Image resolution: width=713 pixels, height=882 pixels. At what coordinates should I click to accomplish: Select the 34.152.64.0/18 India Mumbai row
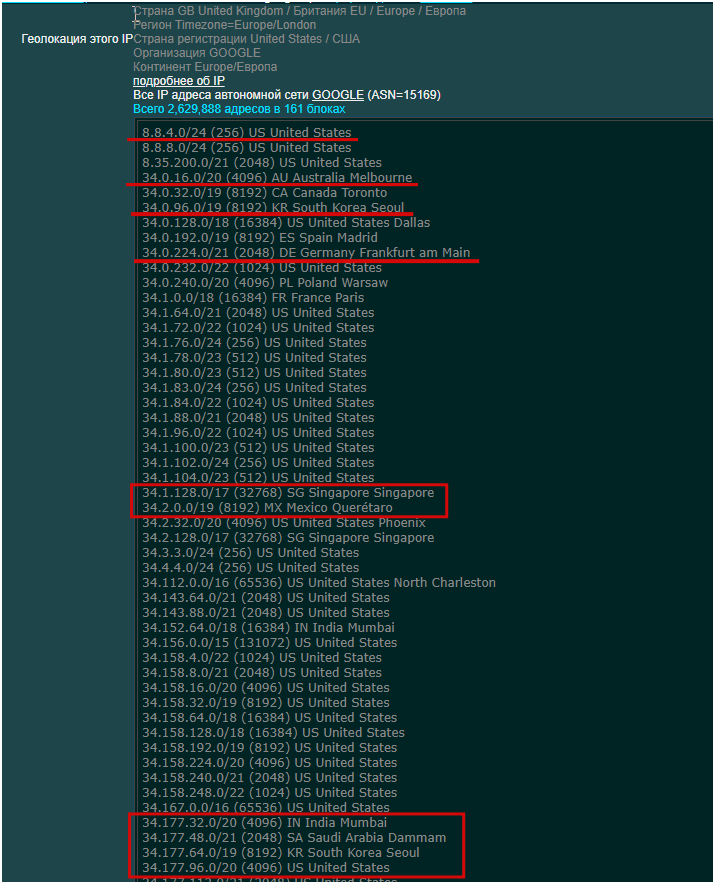point(268,628)
